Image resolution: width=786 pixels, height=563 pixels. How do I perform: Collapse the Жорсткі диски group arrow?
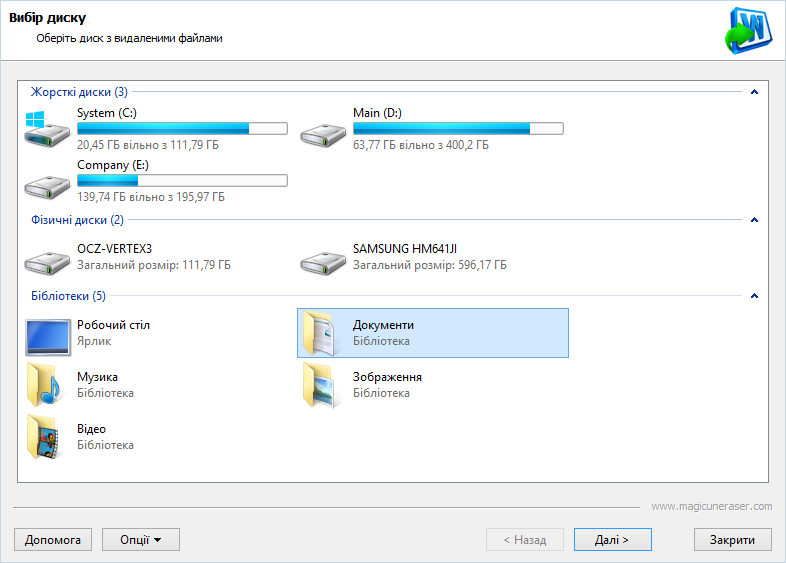click(x=754, y=92)
